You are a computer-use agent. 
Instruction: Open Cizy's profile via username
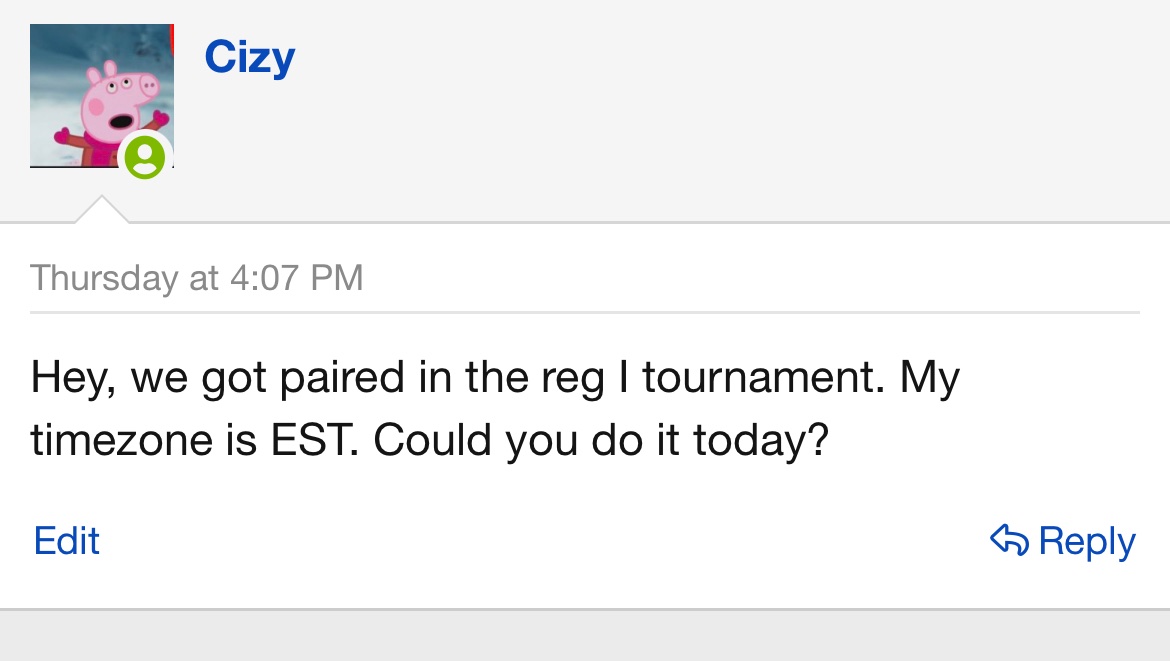click(250, 58)
